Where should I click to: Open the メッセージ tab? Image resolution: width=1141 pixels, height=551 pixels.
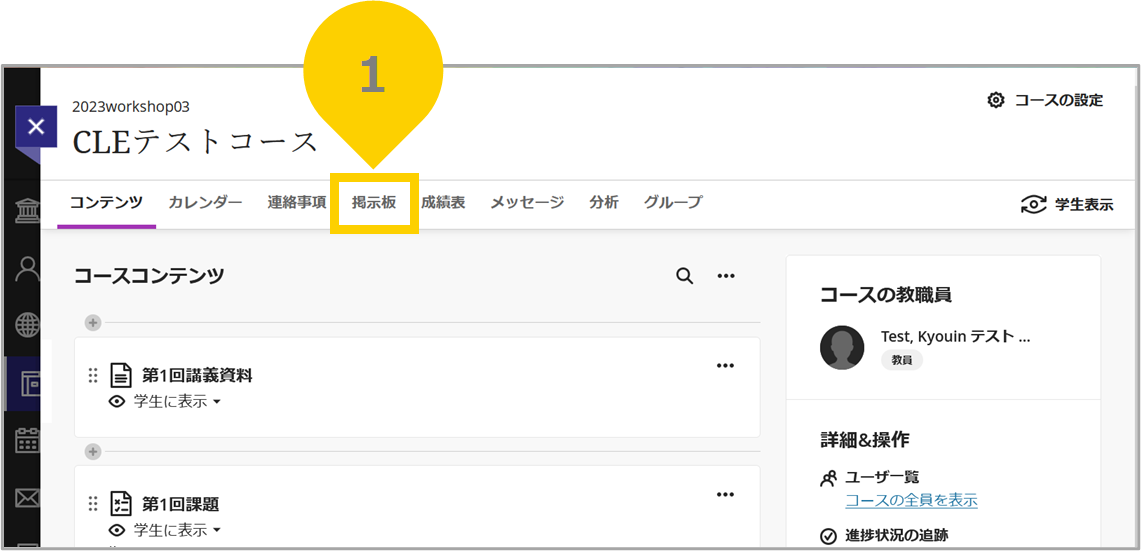pyautogui.click(x=527, y=203)
